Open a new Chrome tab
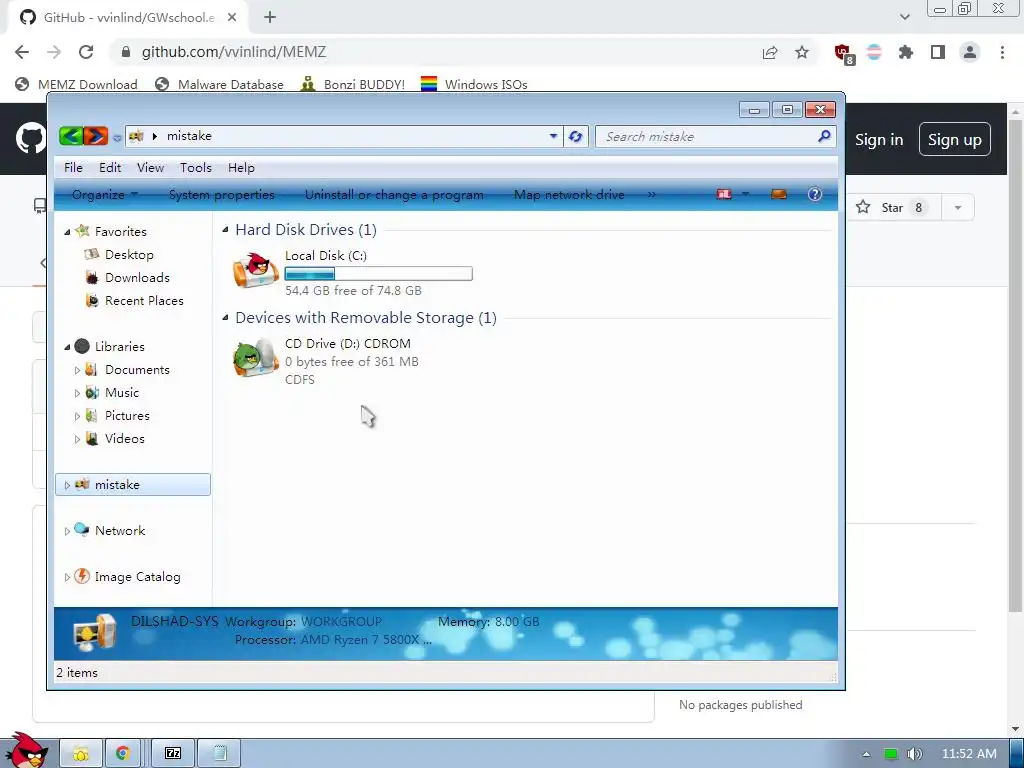1024x768 pixels. pos(270,18)
